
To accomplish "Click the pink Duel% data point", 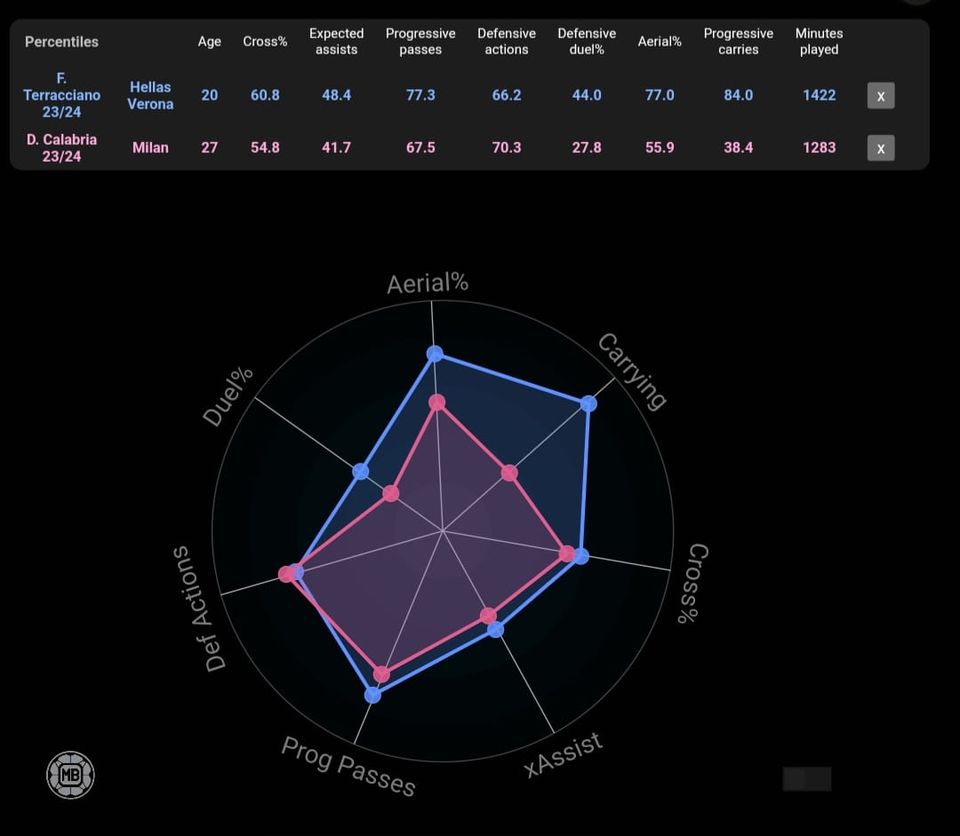I will 391,493.
